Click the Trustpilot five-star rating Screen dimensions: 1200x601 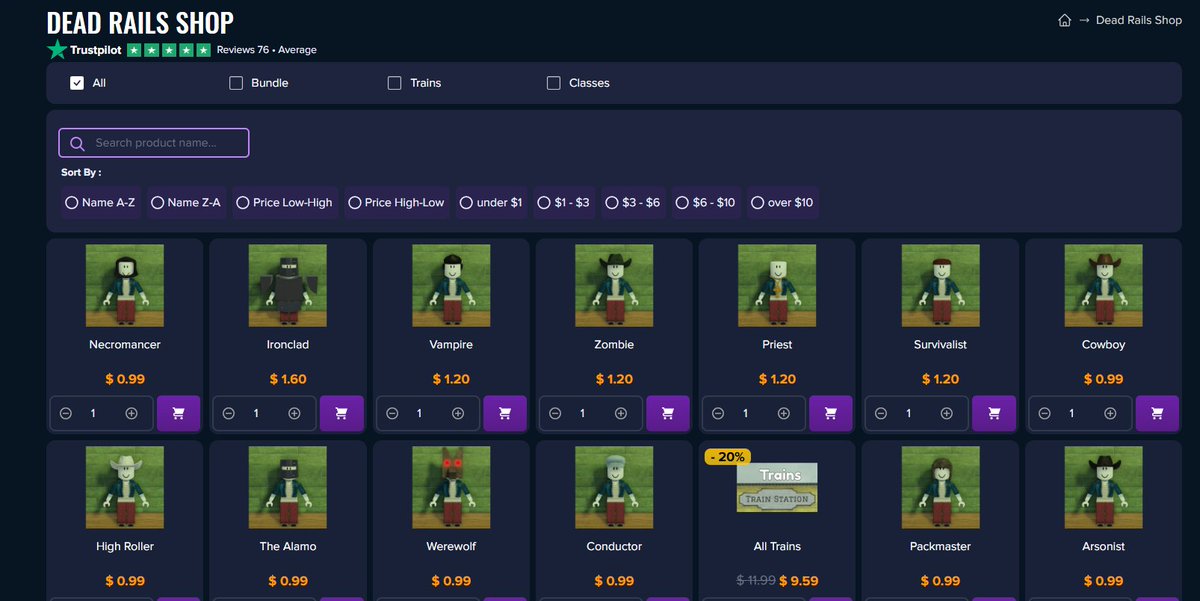tap(169, 50)
